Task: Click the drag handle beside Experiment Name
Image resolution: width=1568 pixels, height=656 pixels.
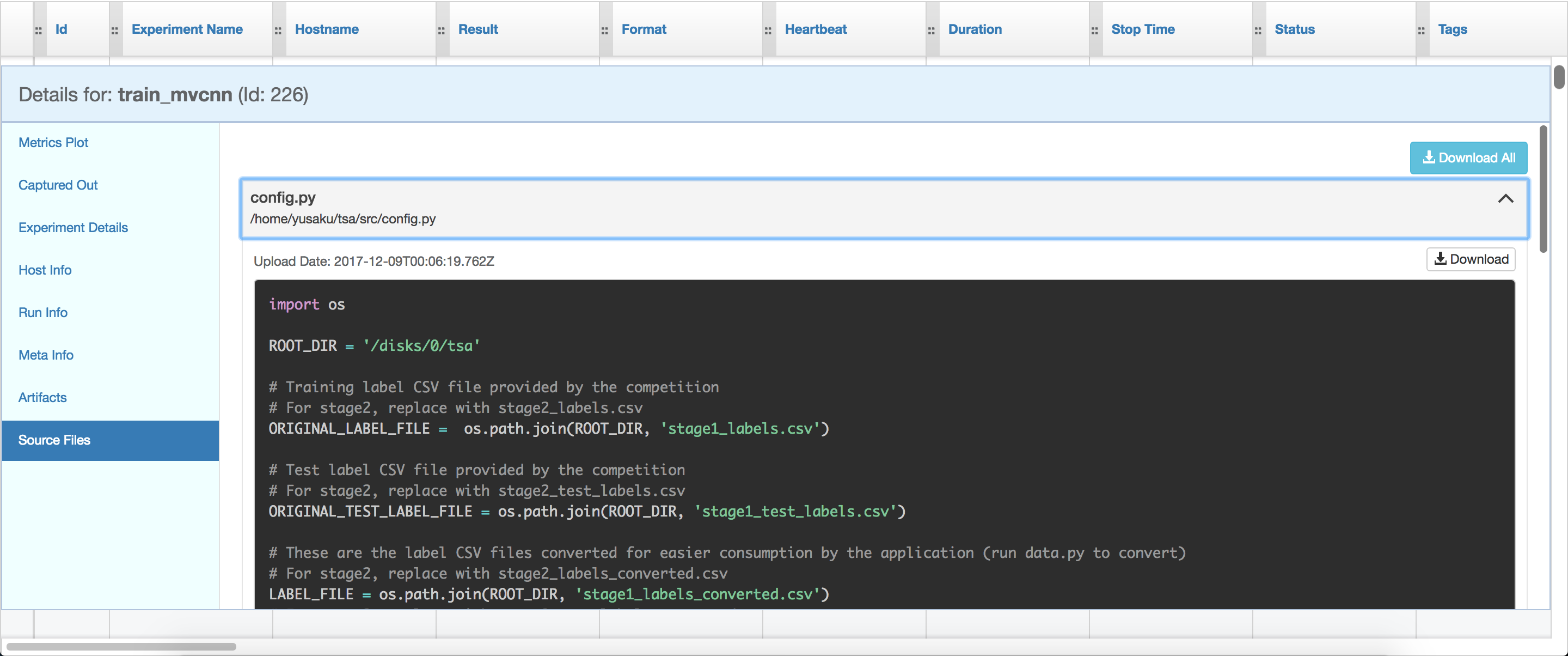Action: click(x=114, y=29)
